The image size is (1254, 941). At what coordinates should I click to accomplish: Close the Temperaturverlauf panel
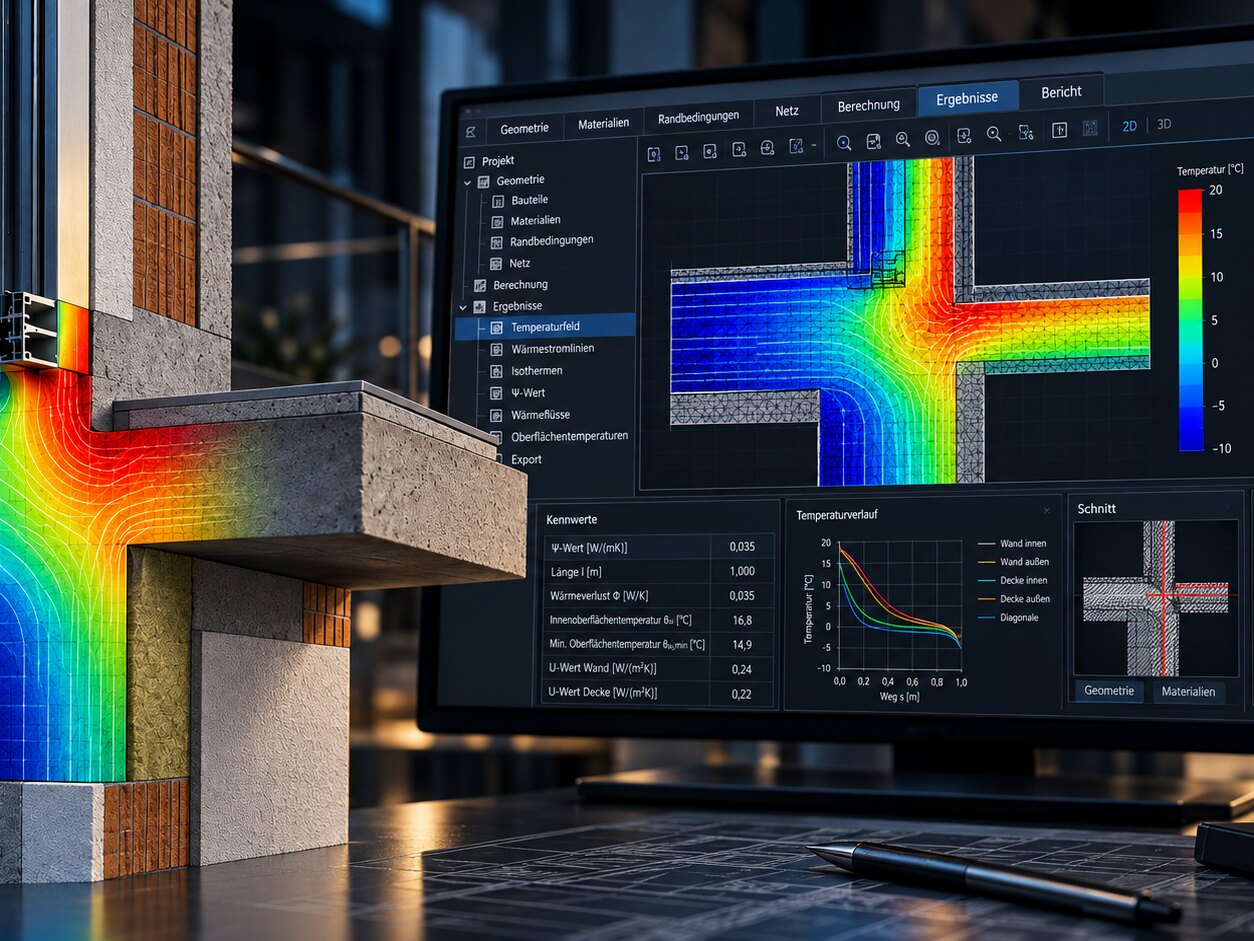[x=1047, y=511]
